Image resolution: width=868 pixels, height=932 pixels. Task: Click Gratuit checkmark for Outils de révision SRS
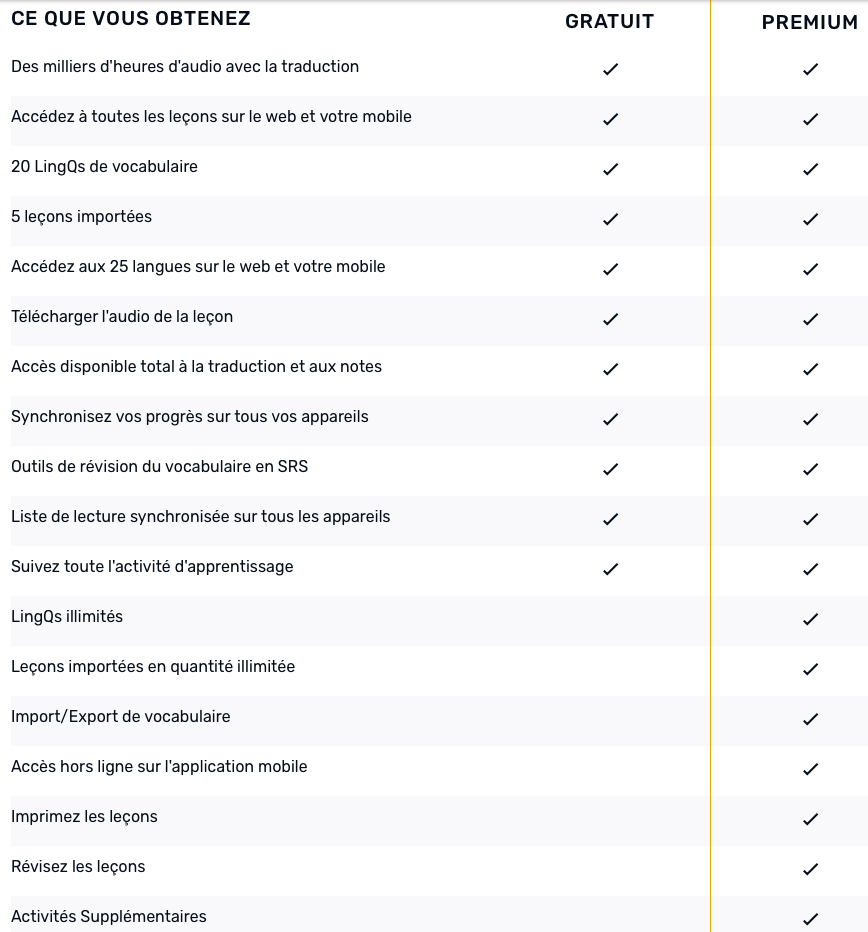tap(610, 469)
